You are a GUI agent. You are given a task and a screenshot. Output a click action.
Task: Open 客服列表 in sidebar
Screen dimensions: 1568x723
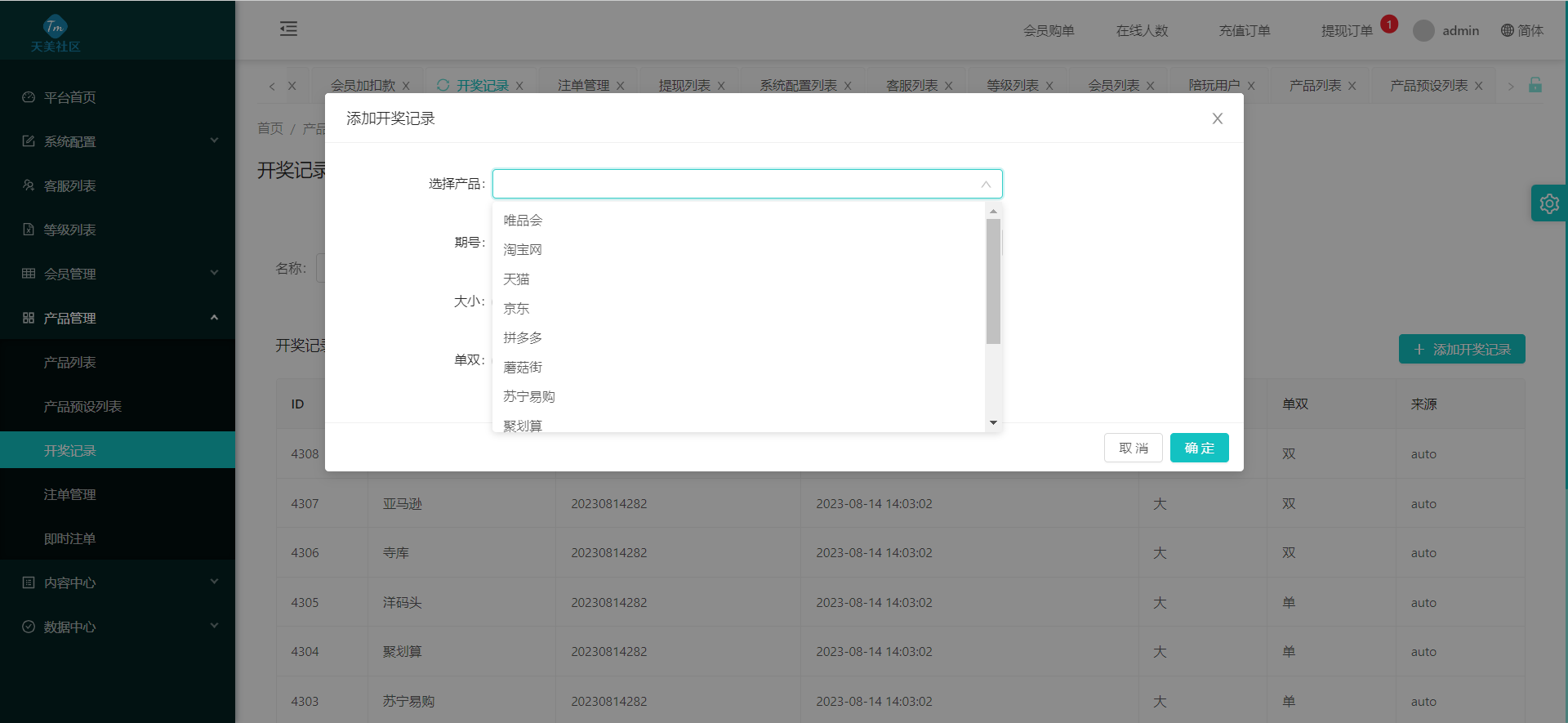[118, 185]
